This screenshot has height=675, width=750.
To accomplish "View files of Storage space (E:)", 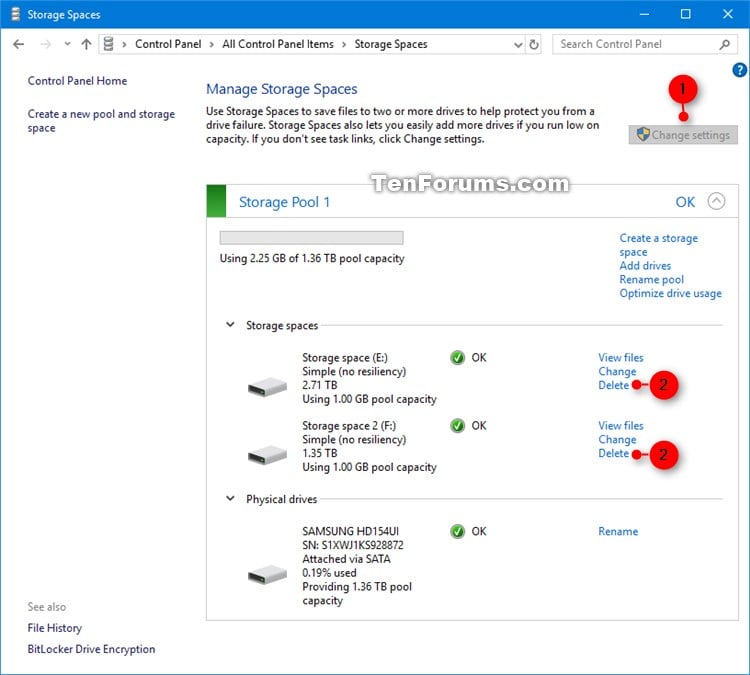I will click(x=620, y=357).
